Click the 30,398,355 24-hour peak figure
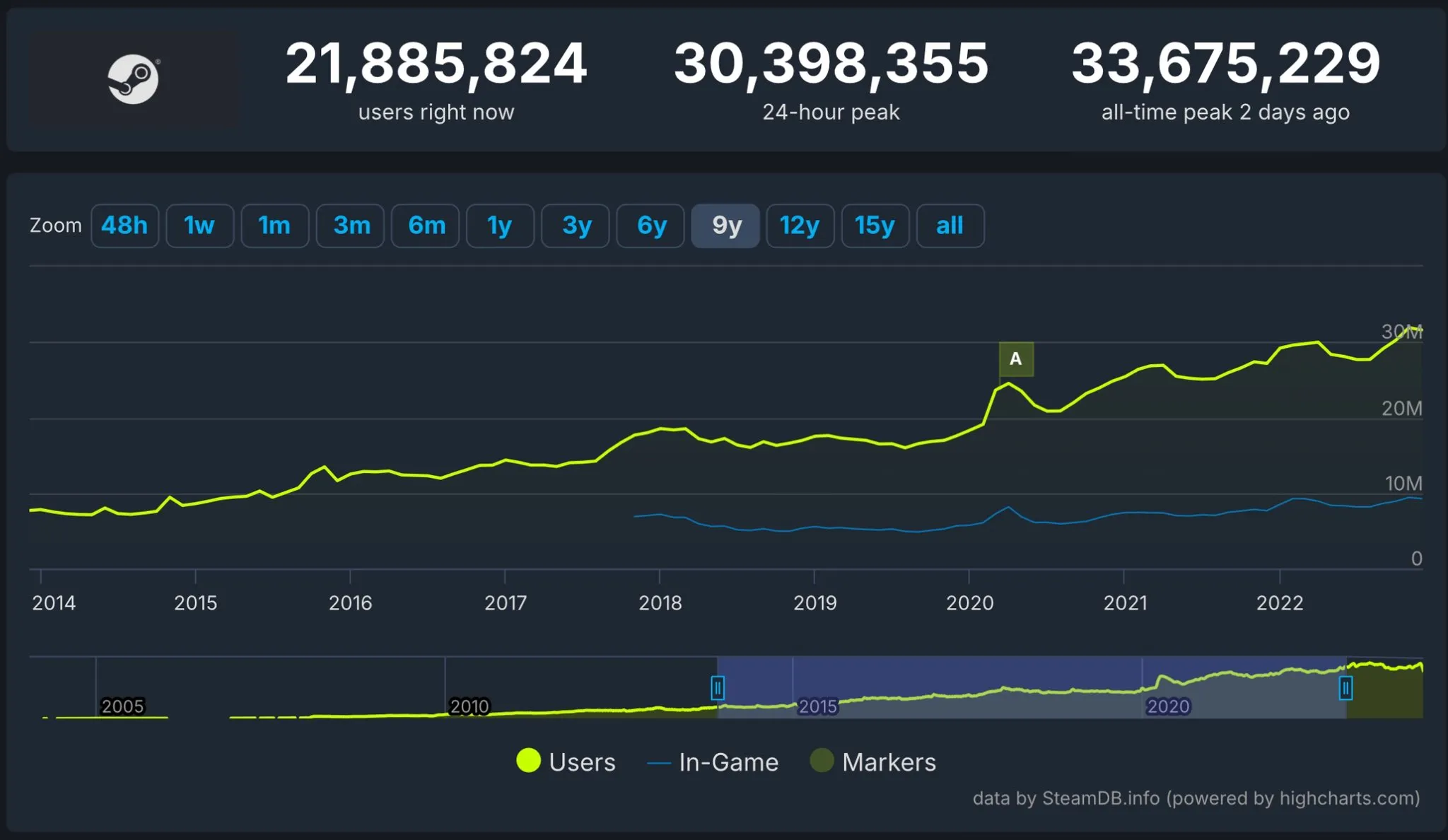This screenshot has height=840, width=1448. coord(831,64)
